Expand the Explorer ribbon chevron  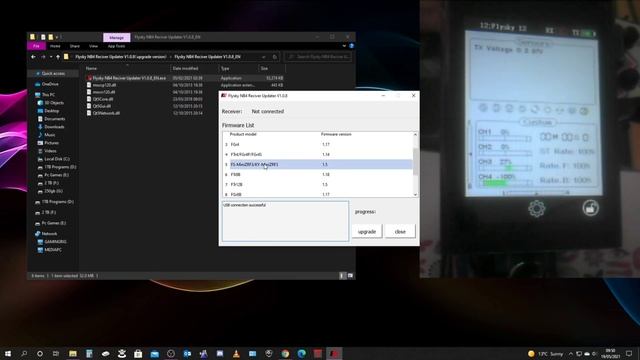pos(344,46)
